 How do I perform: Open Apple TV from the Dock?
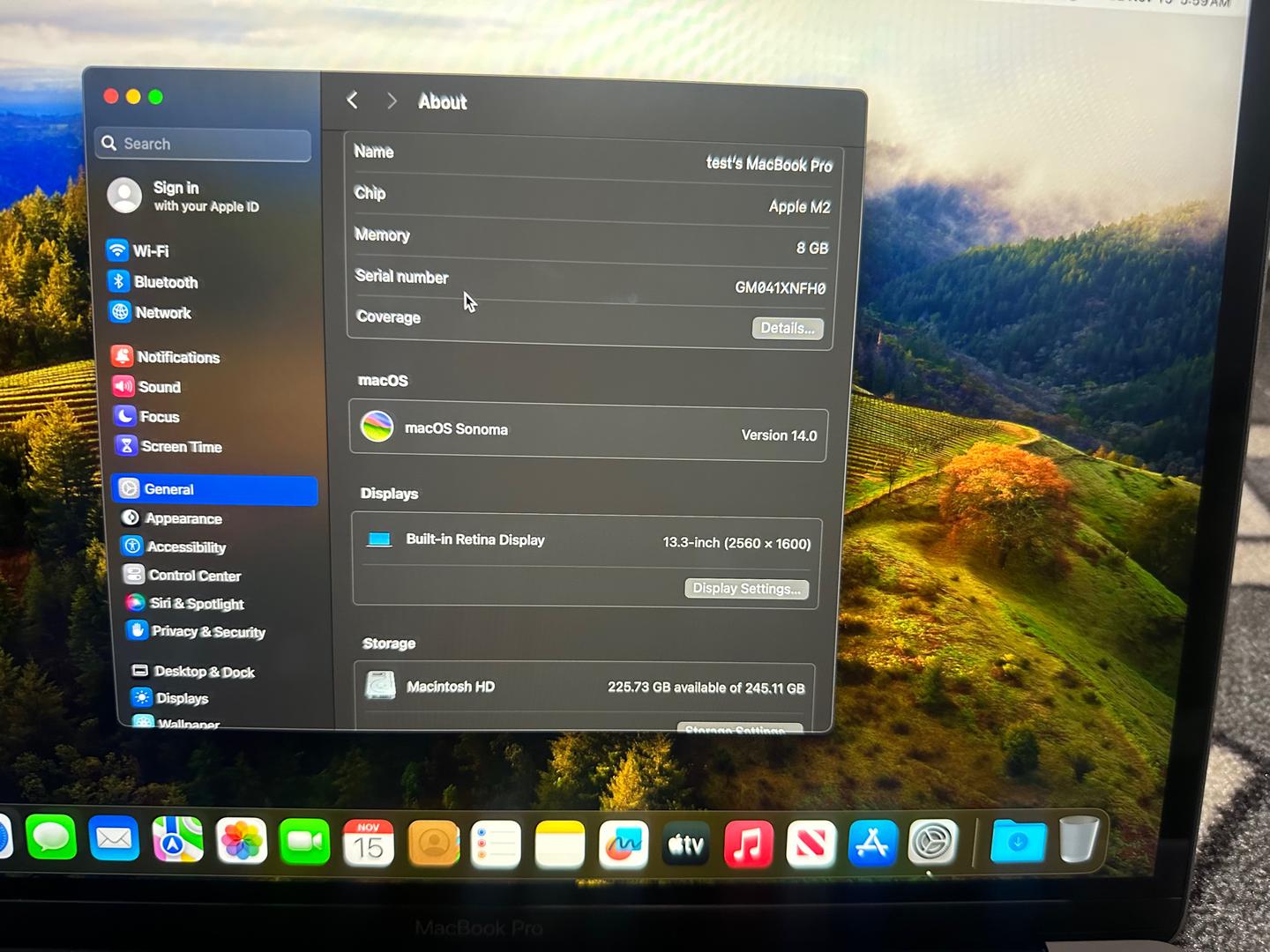pos(686,844)
